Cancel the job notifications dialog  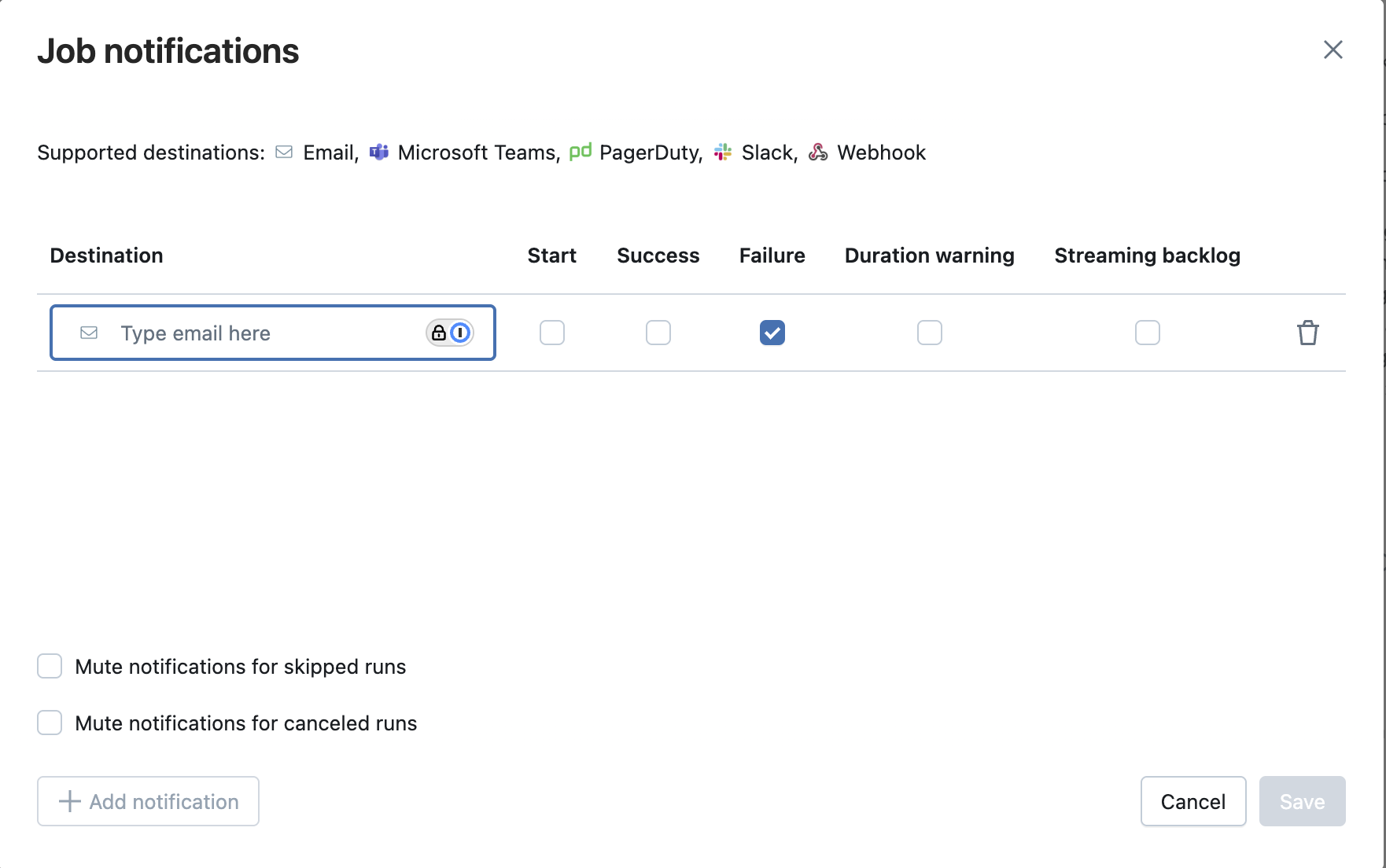[1192, 801]
